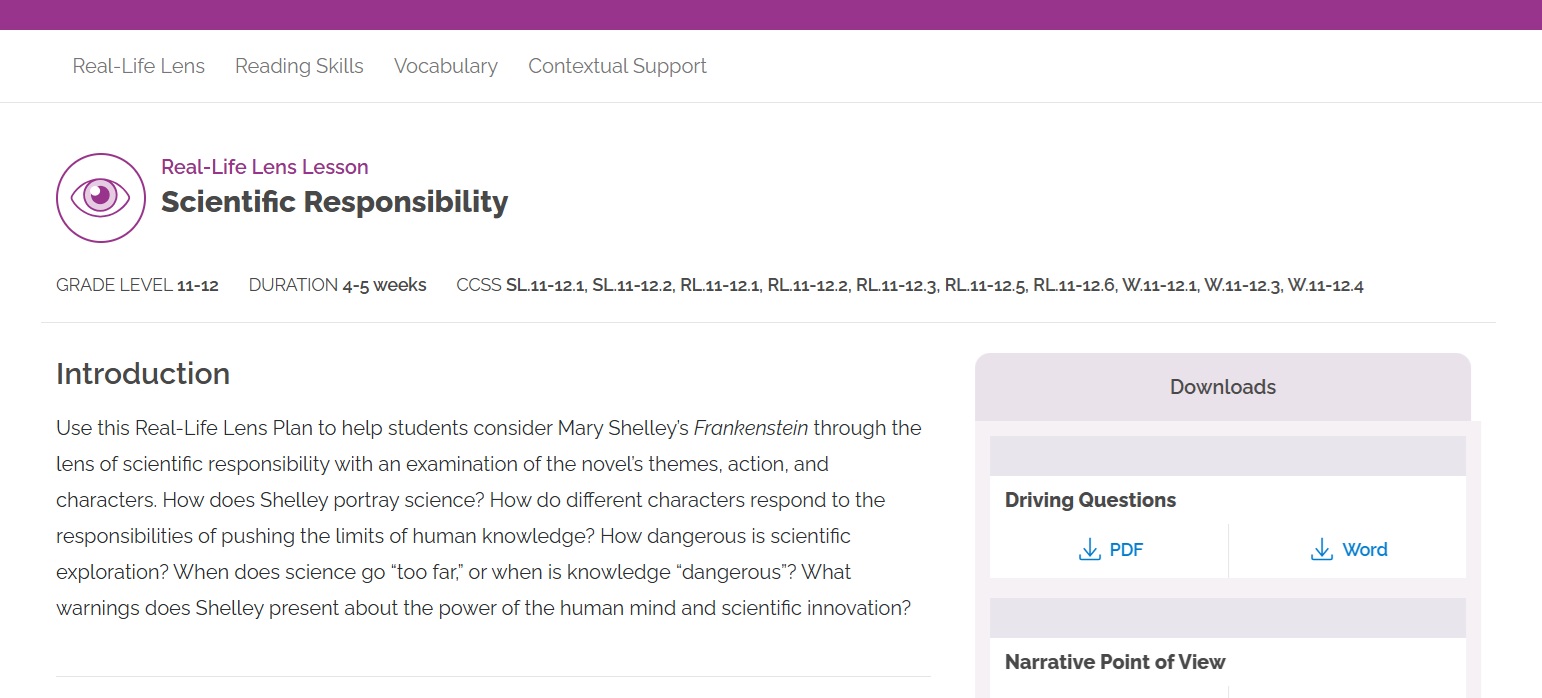1542x698 pixels.
Task: Select the Driving Questions heading
Action: point(1090,500)
